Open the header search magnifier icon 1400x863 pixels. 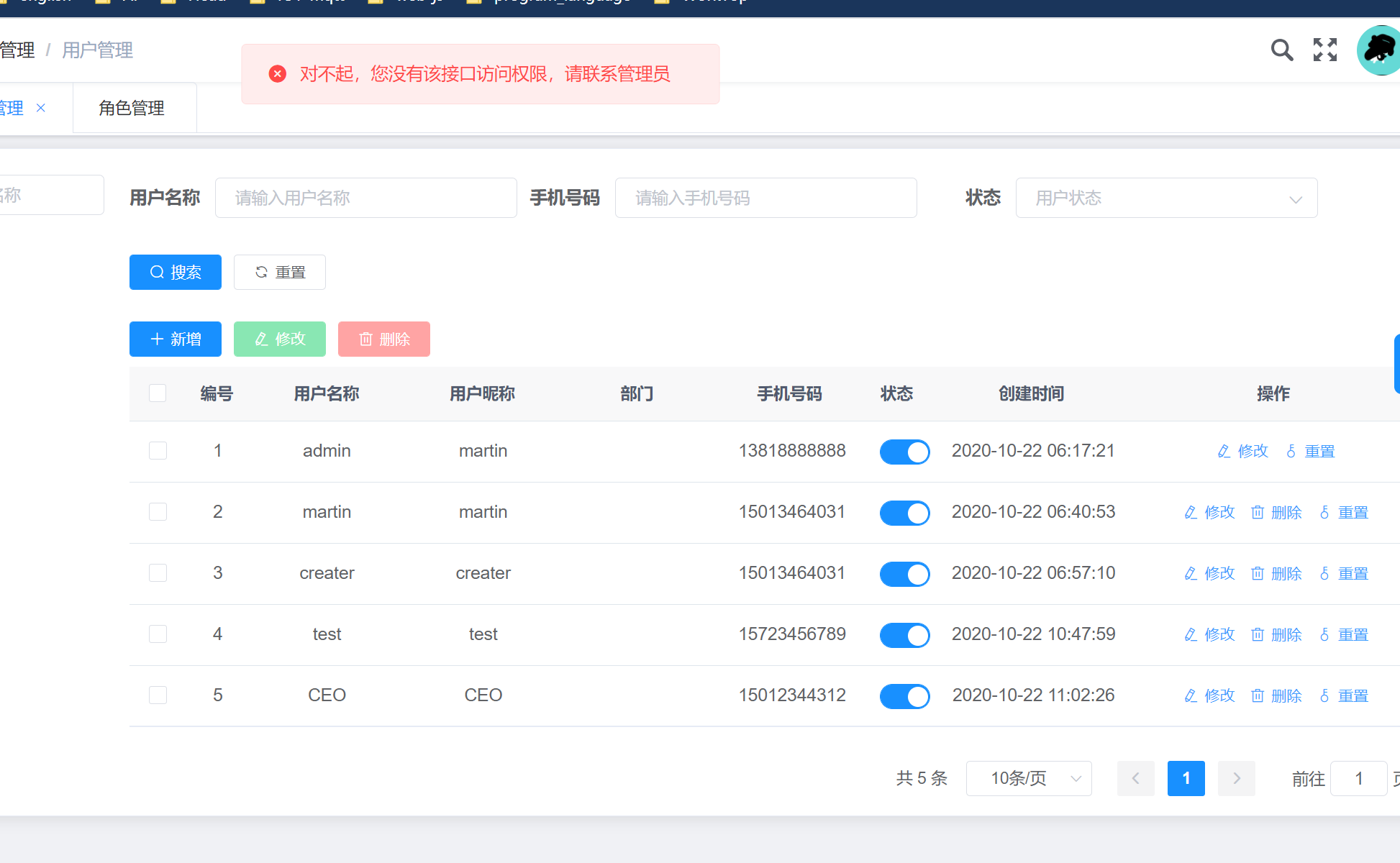pyautogui.click(x=1282, y=50)
